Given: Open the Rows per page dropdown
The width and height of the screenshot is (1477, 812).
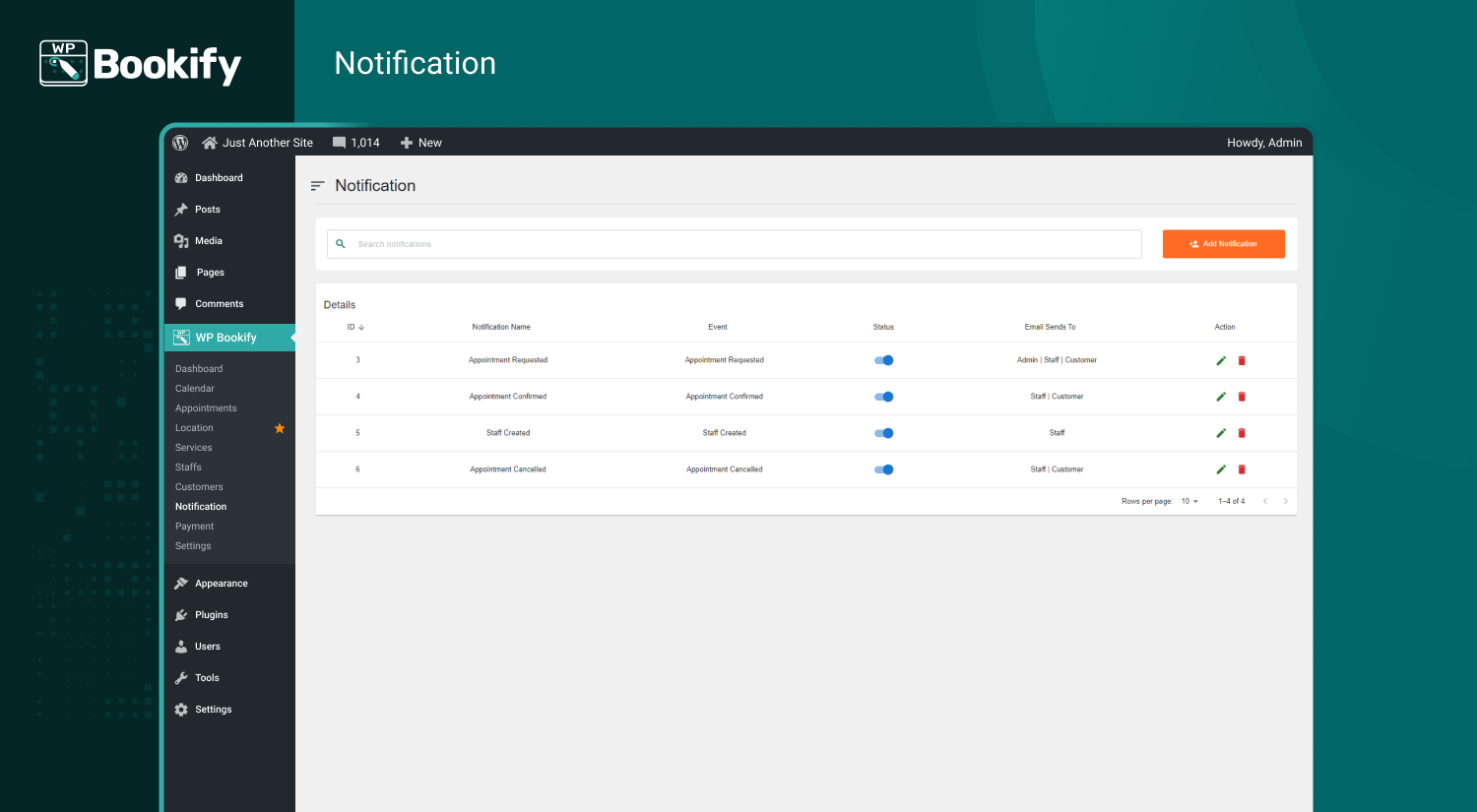Looking at the screenshot, I should (1190, 501).
